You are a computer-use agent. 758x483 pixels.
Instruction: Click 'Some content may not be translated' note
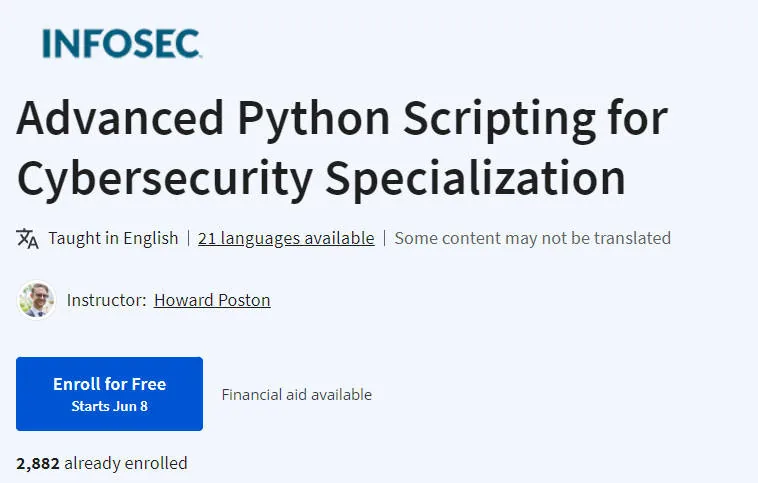(533, 238)
